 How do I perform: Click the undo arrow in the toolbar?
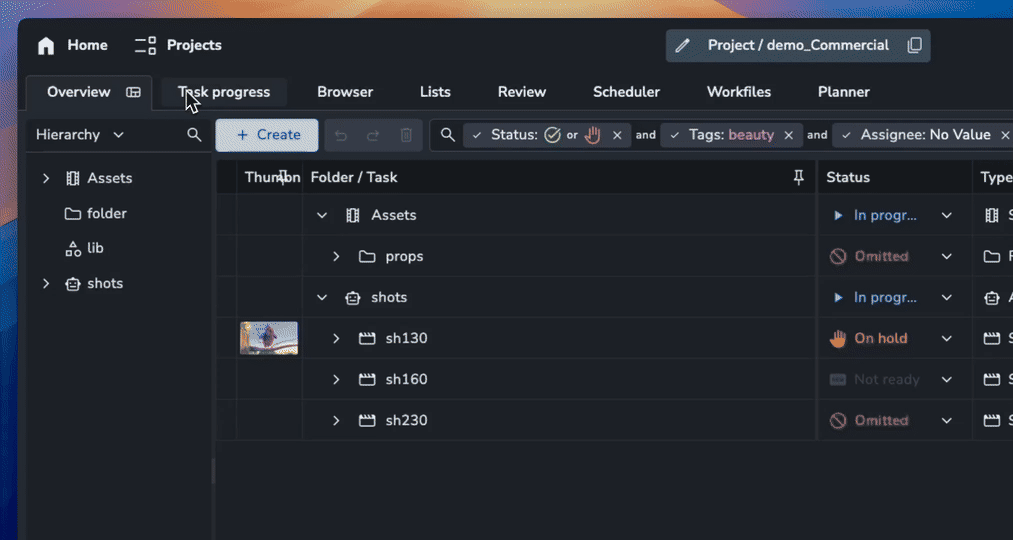pyautogui.click(x=341, y=135)
